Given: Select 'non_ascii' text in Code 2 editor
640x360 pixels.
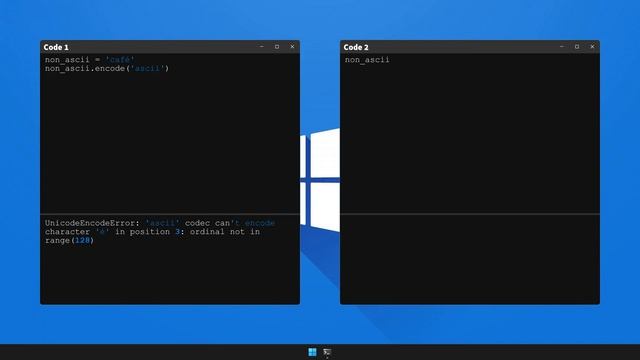Looking at the screenshot, I should 367,60.
